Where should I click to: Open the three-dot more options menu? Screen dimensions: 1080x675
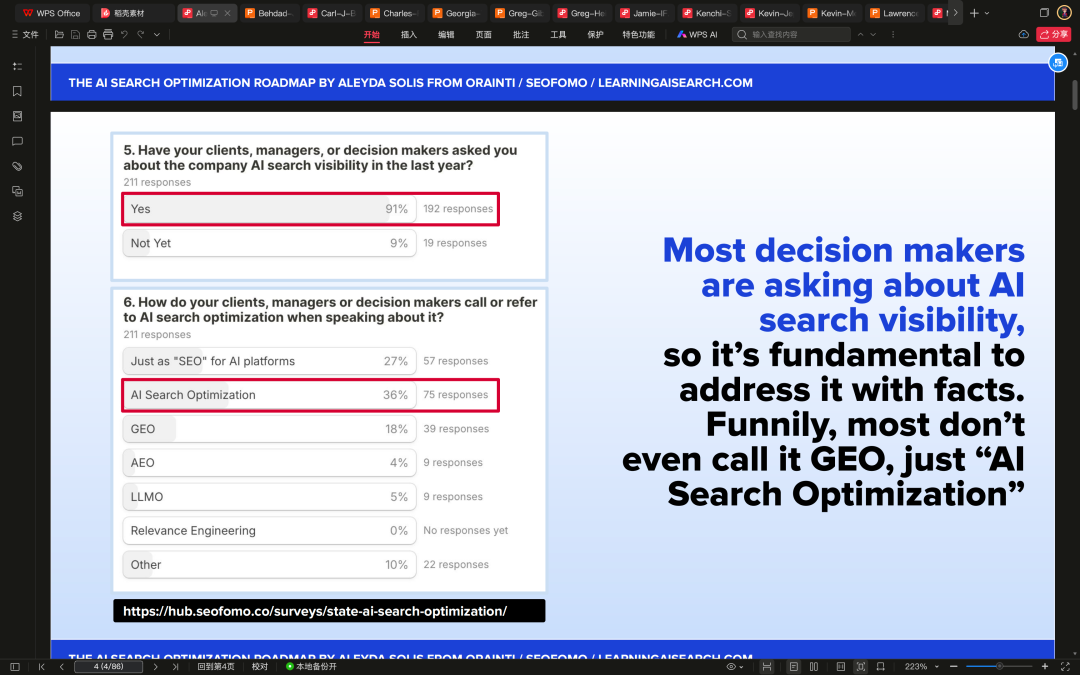893,34
